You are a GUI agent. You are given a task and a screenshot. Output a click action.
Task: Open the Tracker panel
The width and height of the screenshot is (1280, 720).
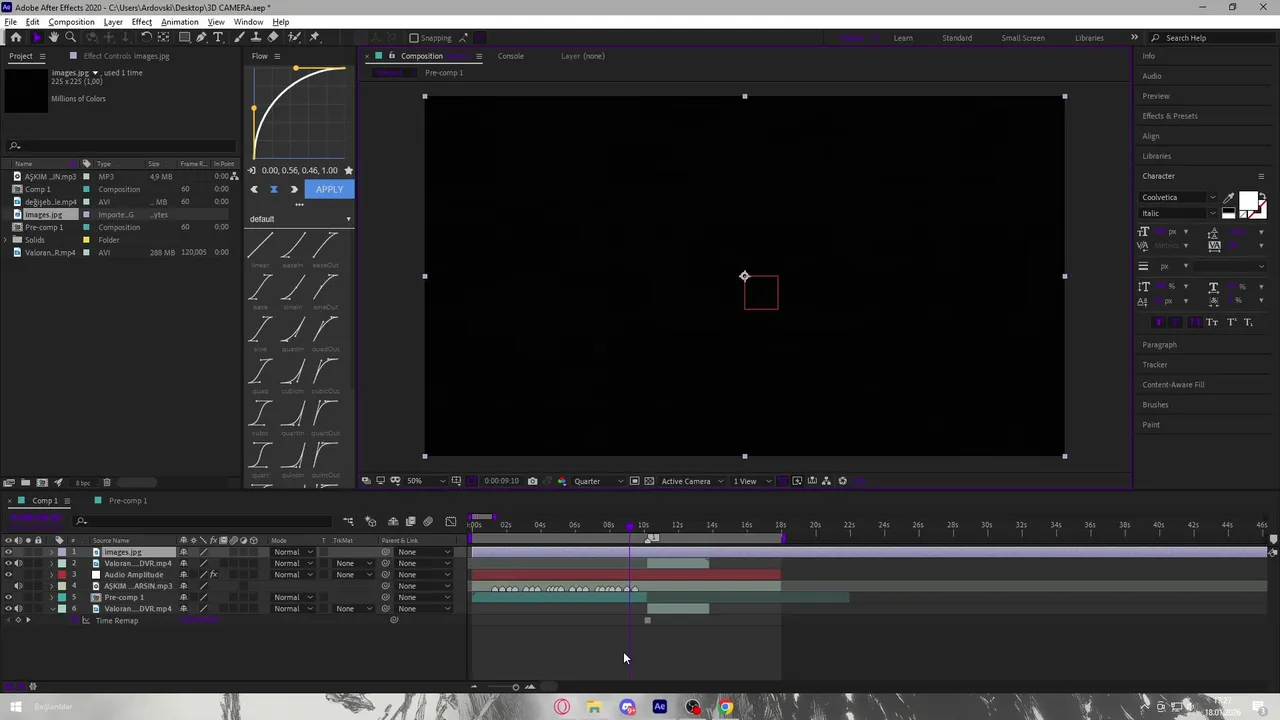point(1155,365)
